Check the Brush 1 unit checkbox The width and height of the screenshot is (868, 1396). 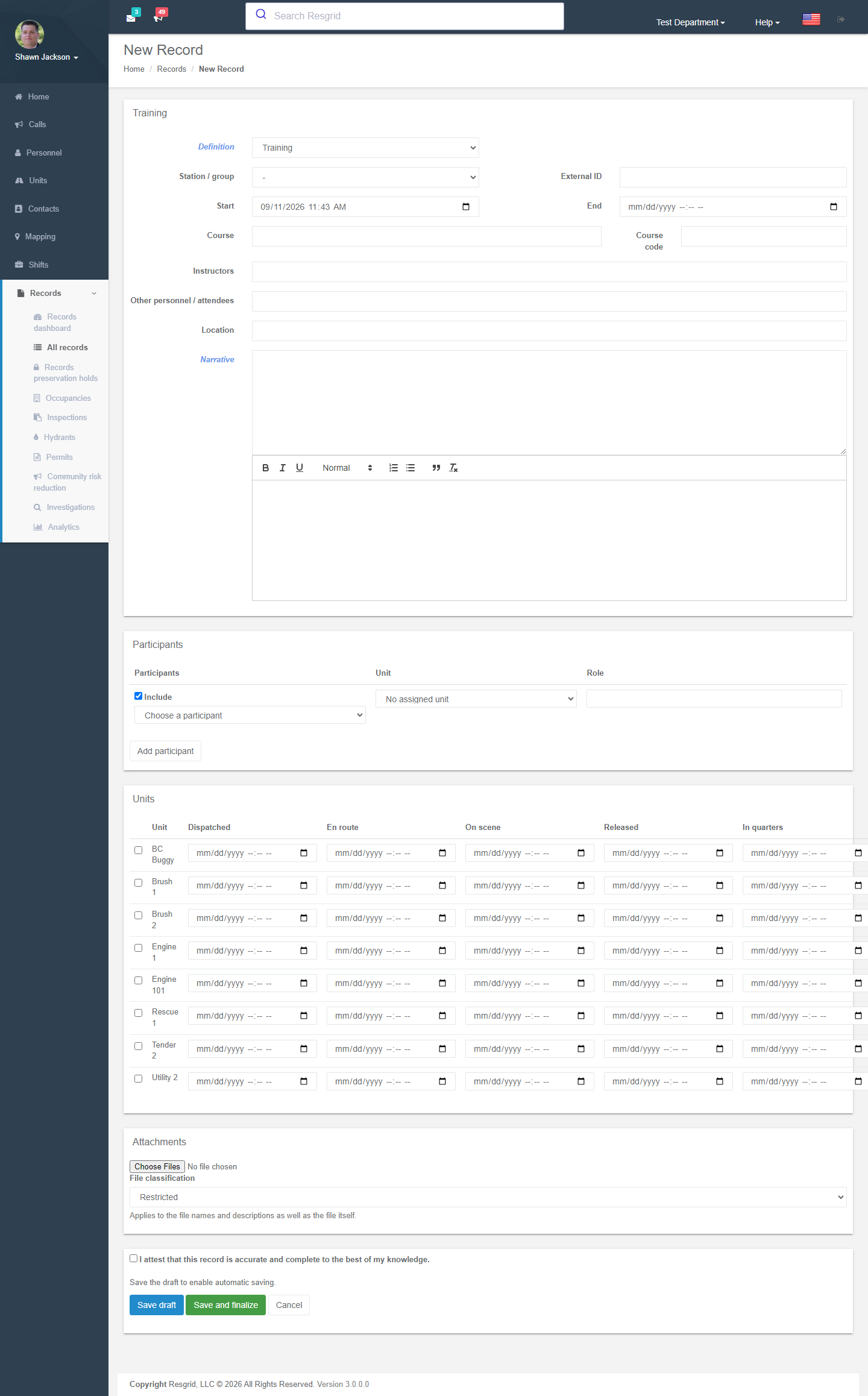pyautogui.click(x=138, y=882)
